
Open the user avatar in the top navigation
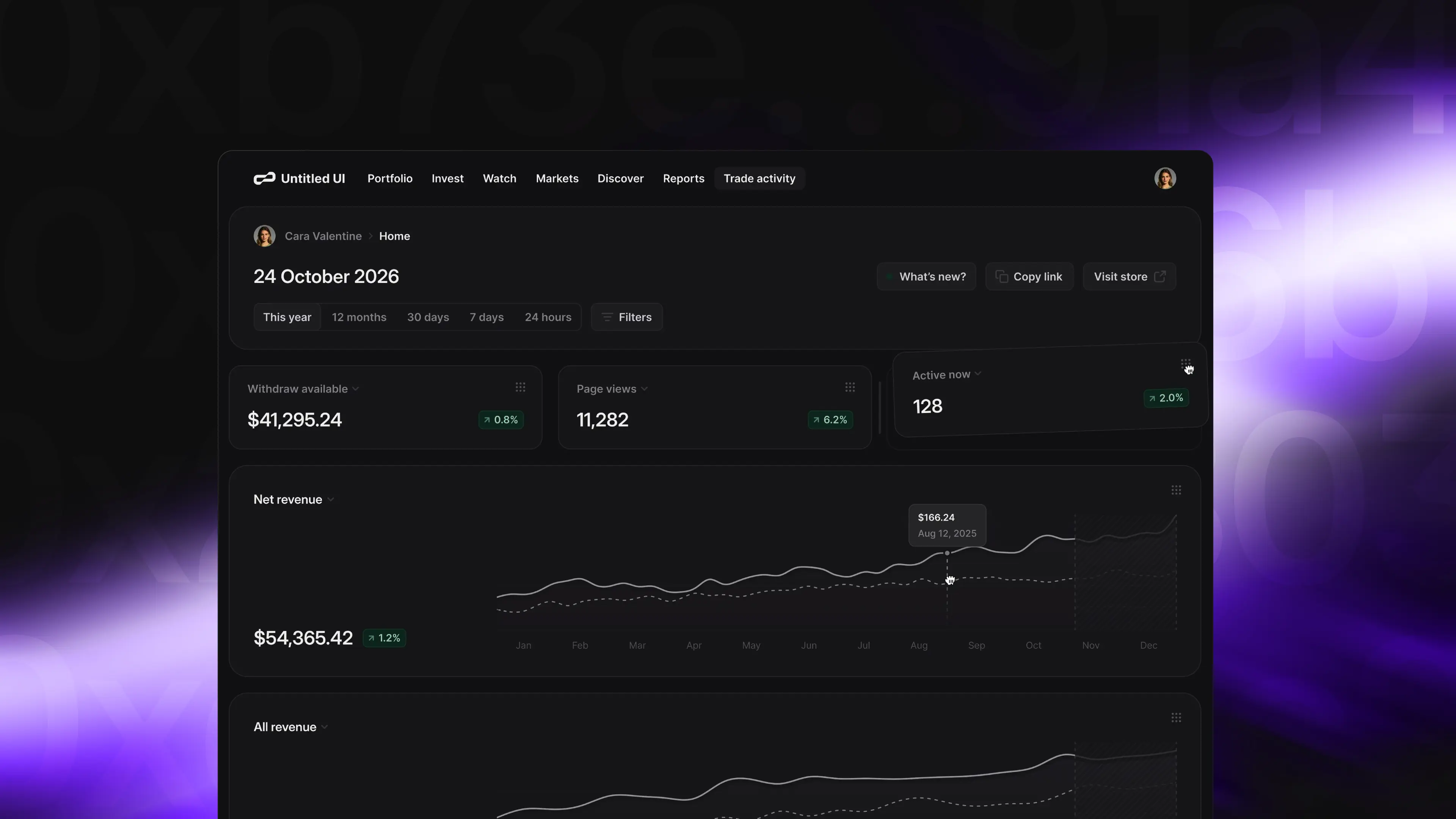(1165, 179)
